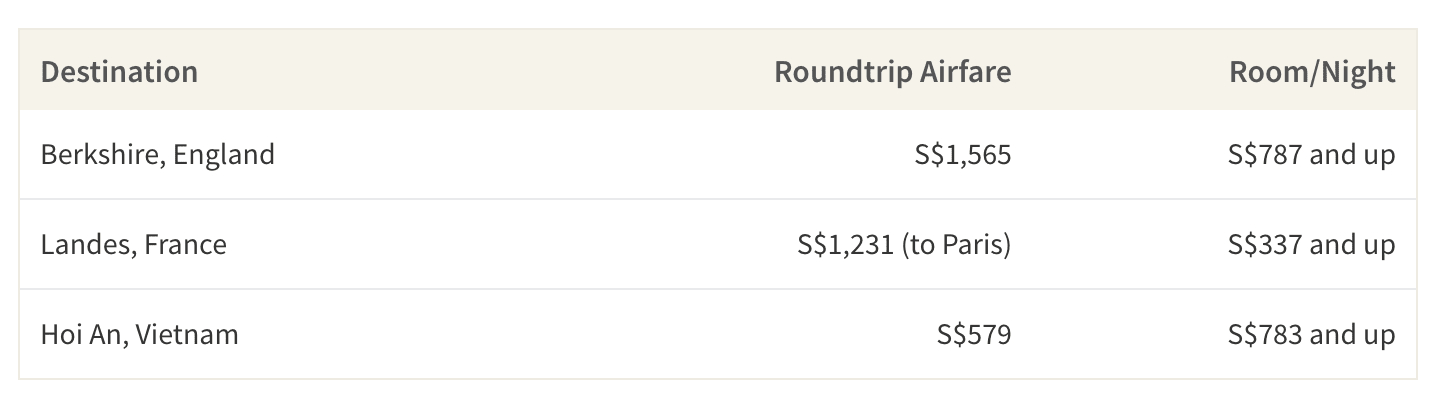Screen dimensions: 1438x406
Task: Click the S$1,565 airfare value
Action: 963,154
